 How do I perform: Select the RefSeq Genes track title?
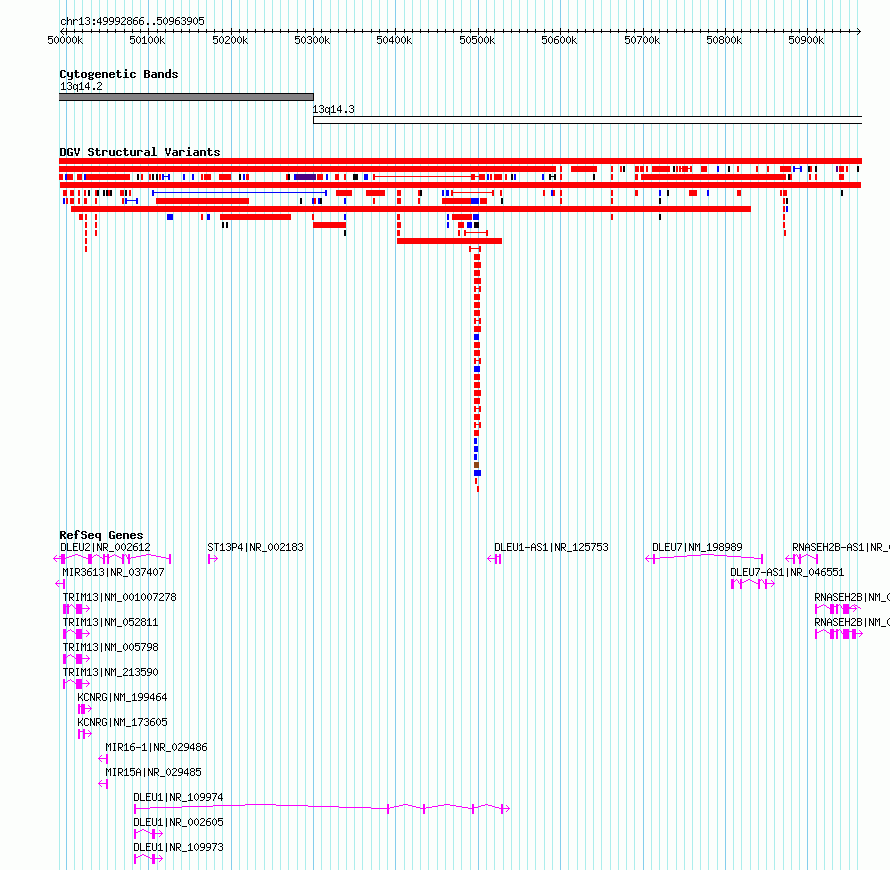[101, 535]
